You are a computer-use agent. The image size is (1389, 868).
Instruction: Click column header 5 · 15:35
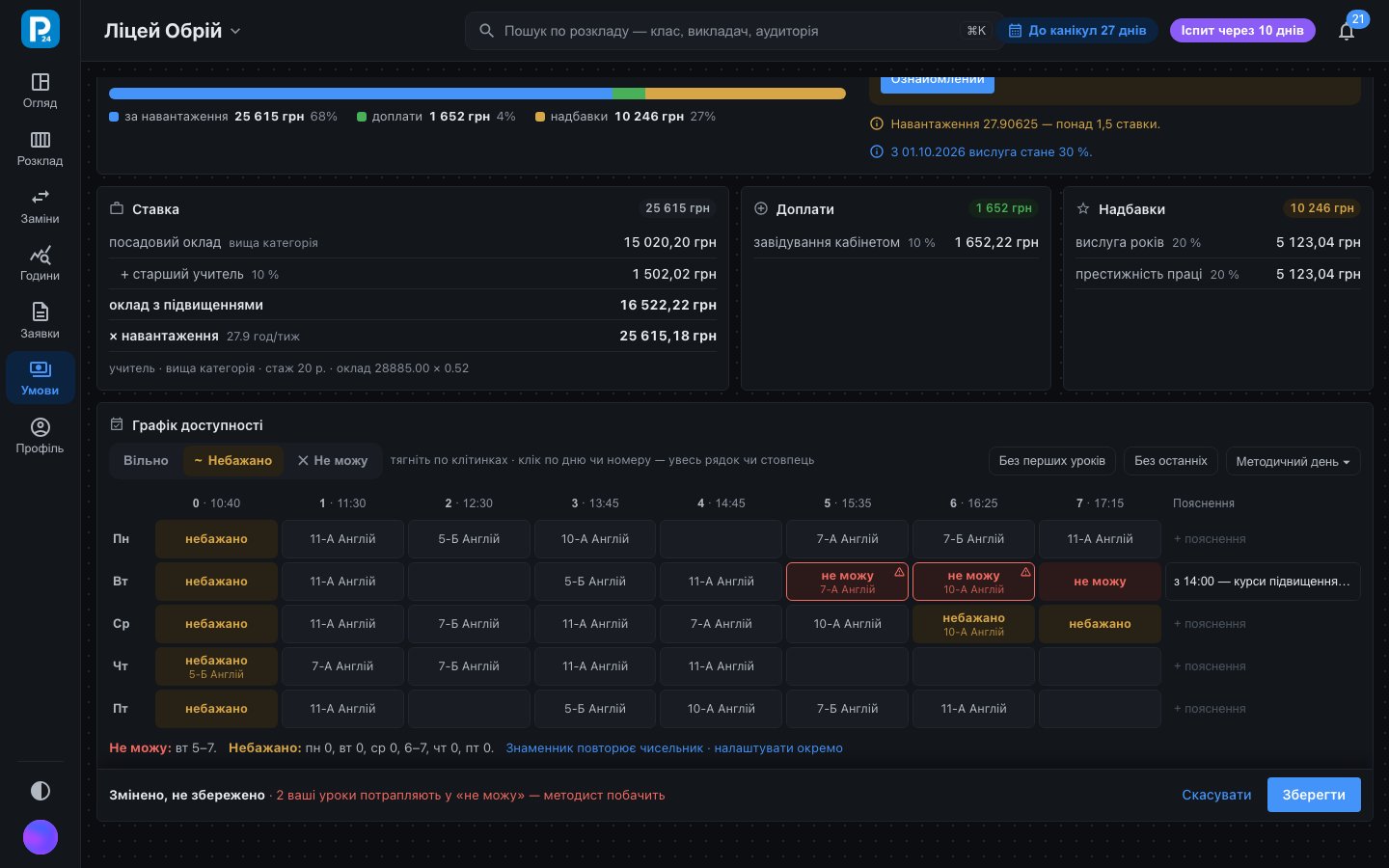(x=847, y=503)
